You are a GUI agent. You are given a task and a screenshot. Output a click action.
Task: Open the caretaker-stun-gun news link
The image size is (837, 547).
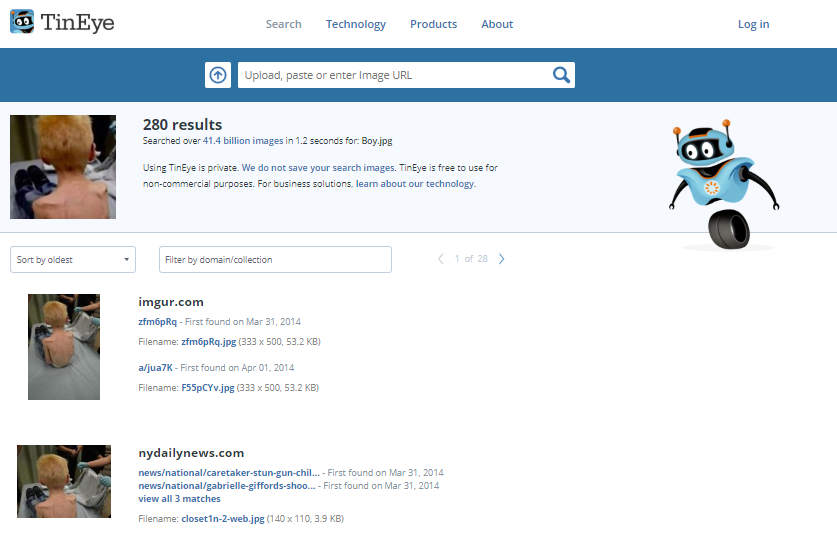point(229,473)
